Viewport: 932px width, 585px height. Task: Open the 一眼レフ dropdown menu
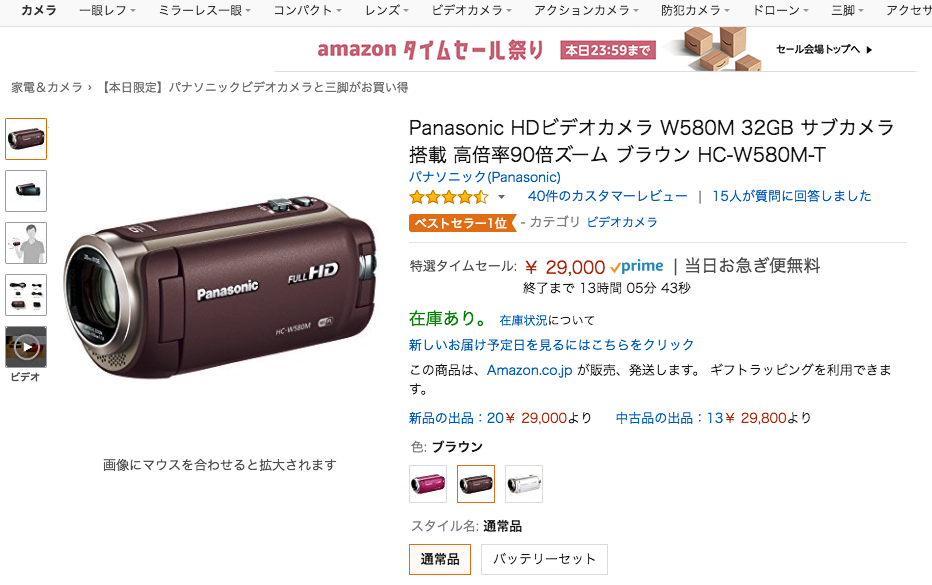click(107, 11)
